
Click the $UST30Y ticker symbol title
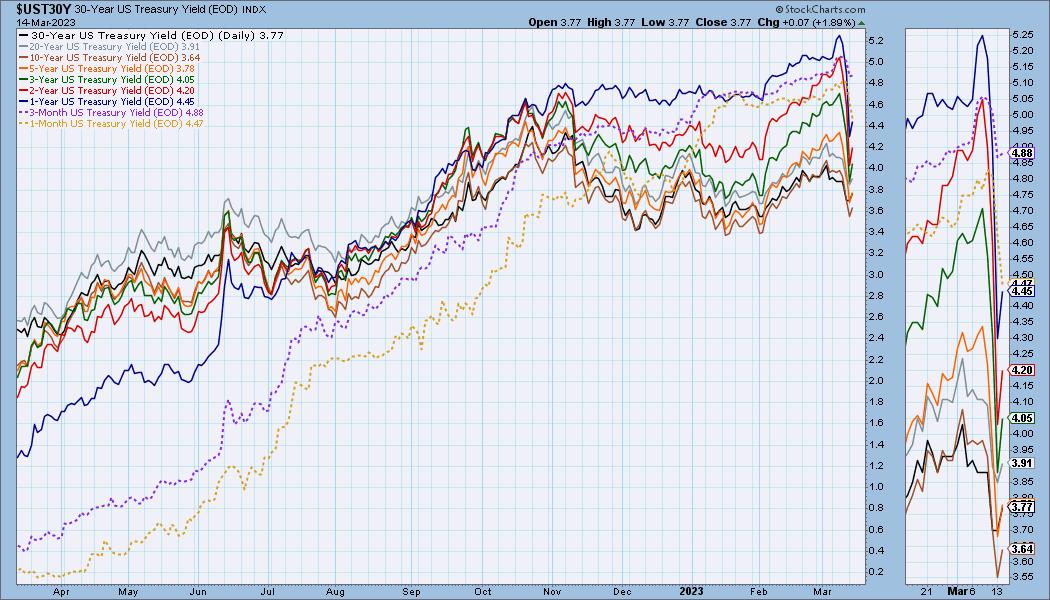[x=44, y=9]
